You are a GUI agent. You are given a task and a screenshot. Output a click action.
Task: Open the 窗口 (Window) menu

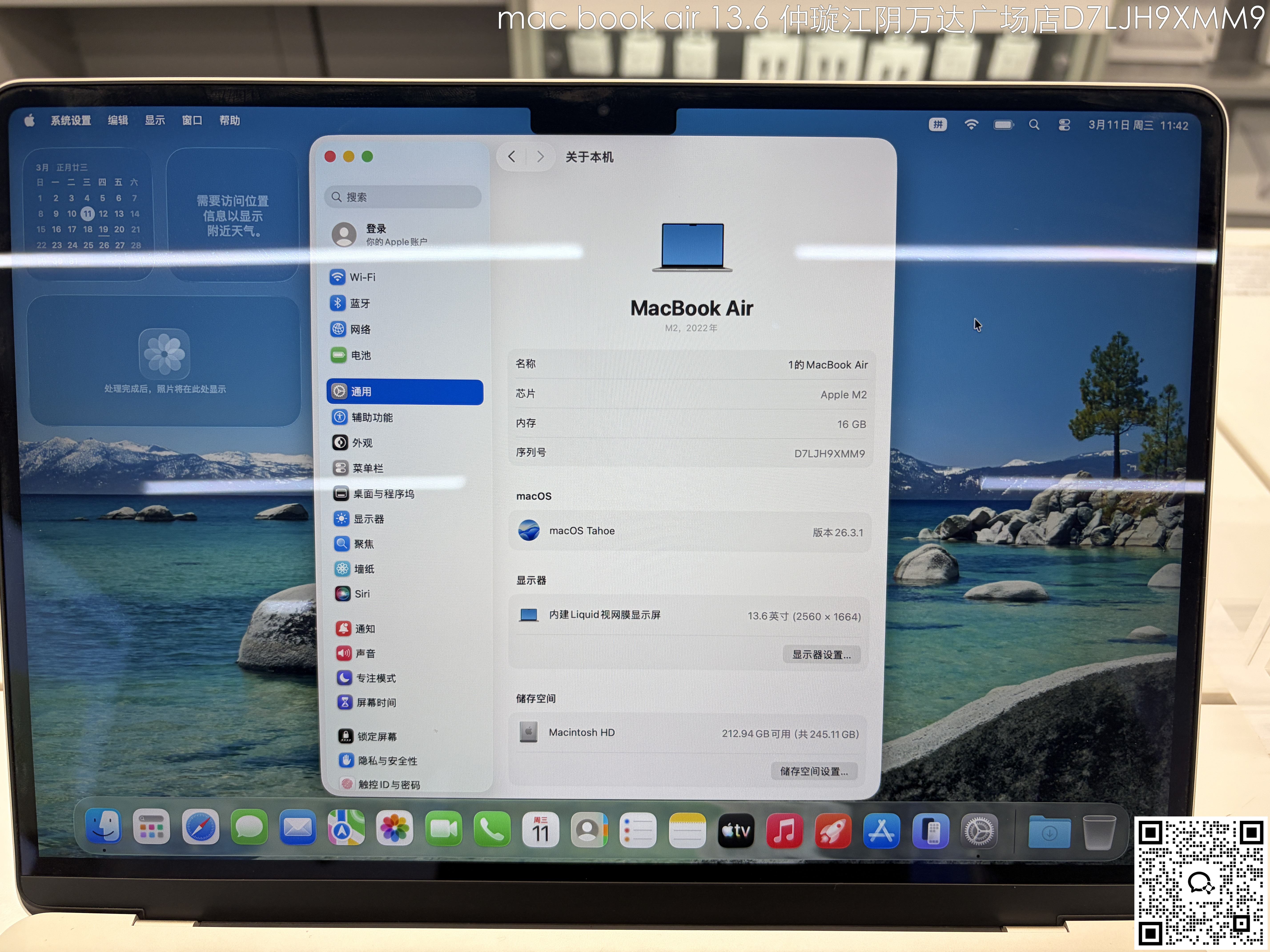coord(192,120)
